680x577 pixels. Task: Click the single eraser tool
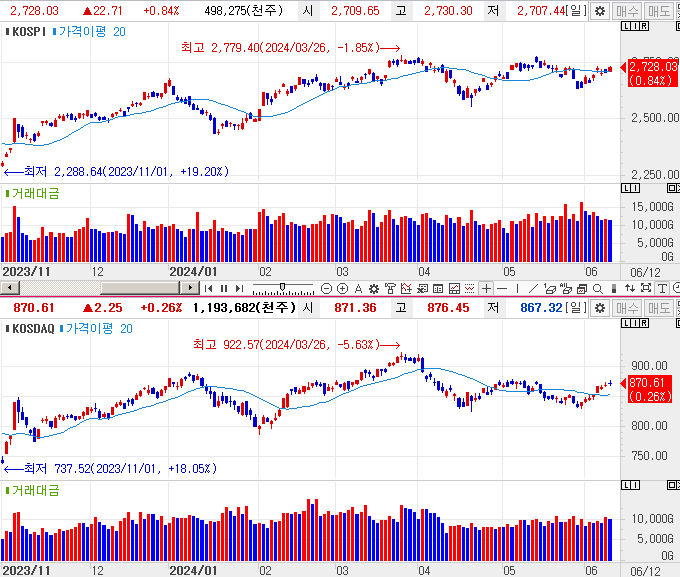click(550, 288)
